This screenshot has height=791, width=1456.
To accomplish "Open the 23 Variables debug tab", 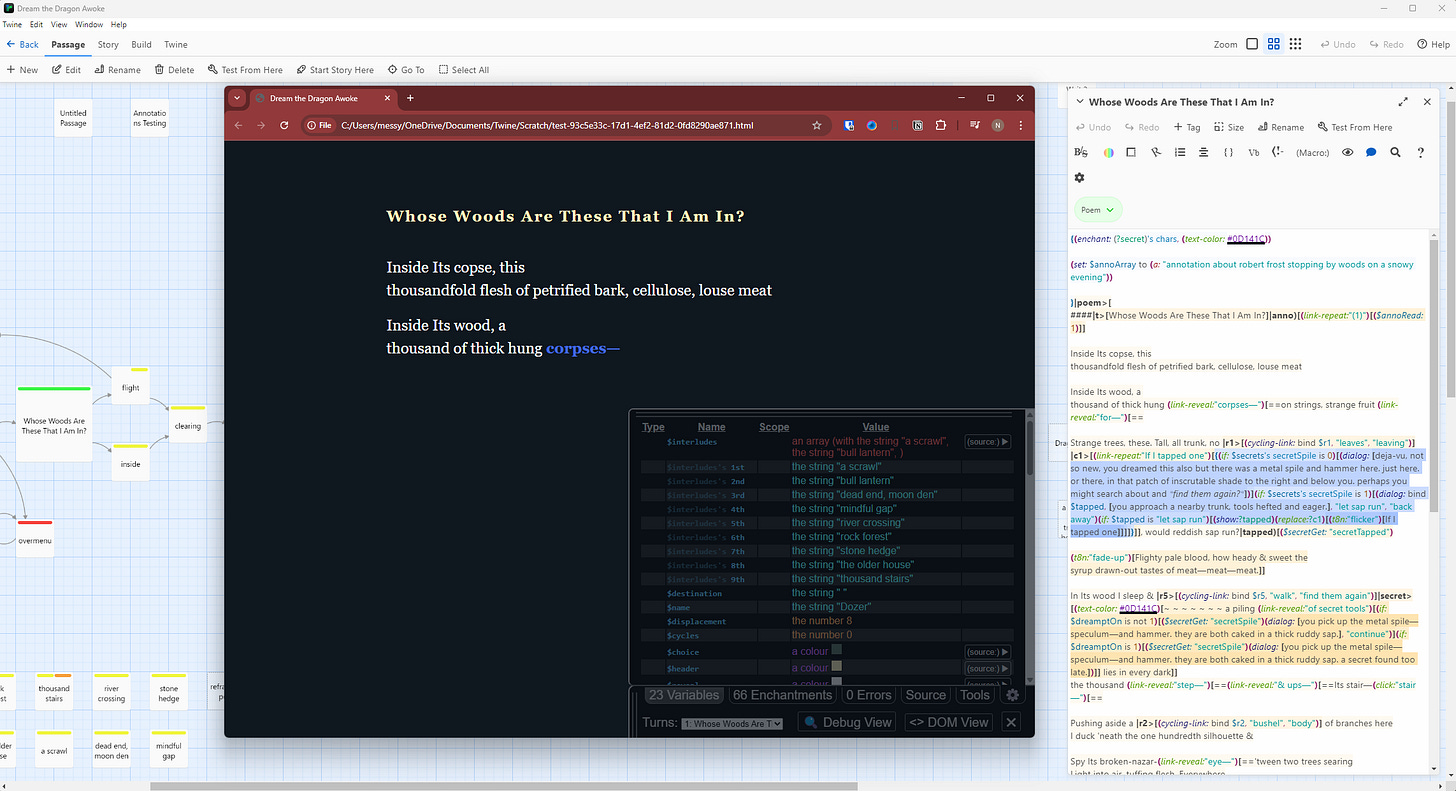I will pyautogui.click(x=683, y=695).
